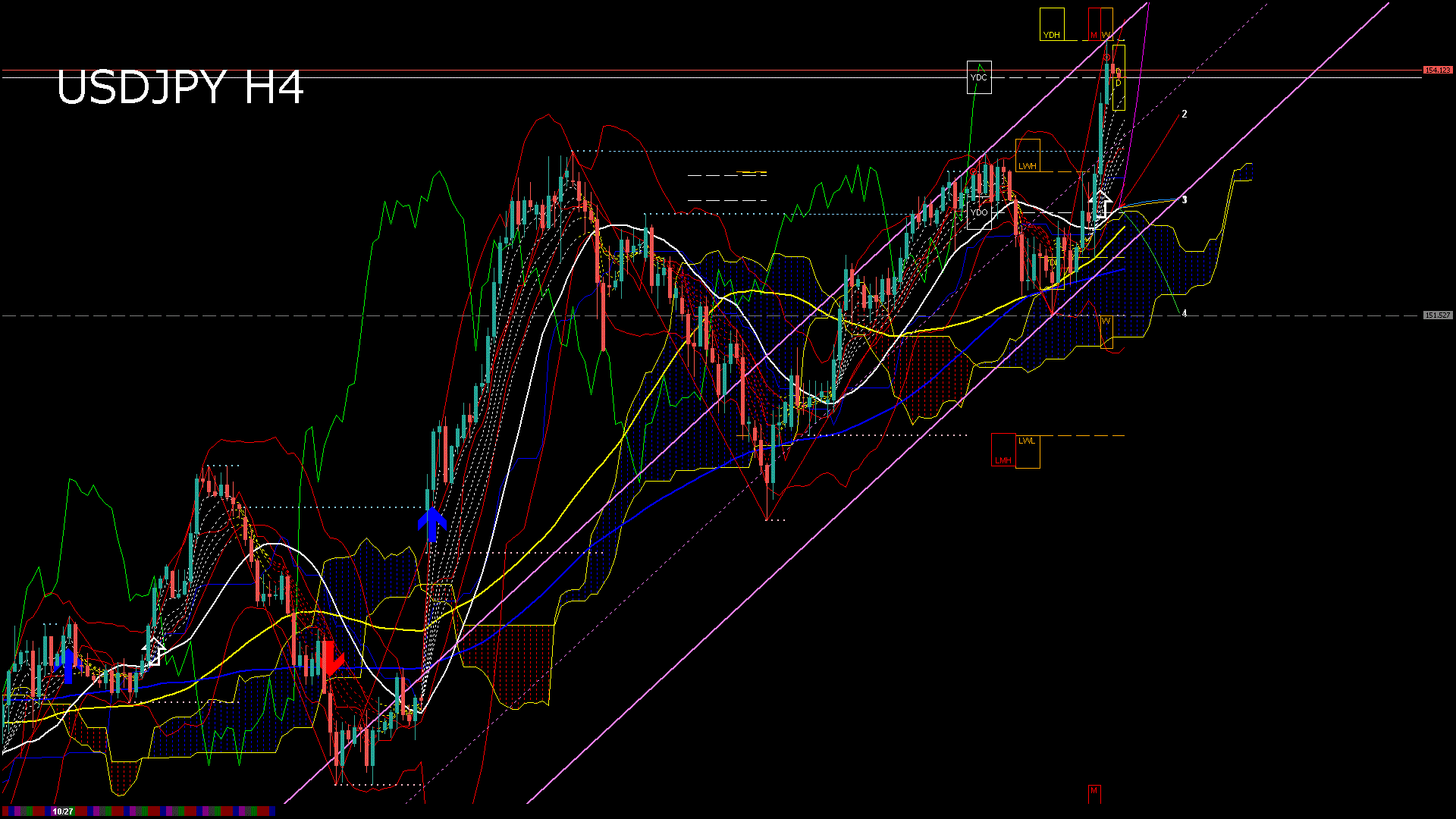Select the YDO yesterday-open label

coord(979,212)
